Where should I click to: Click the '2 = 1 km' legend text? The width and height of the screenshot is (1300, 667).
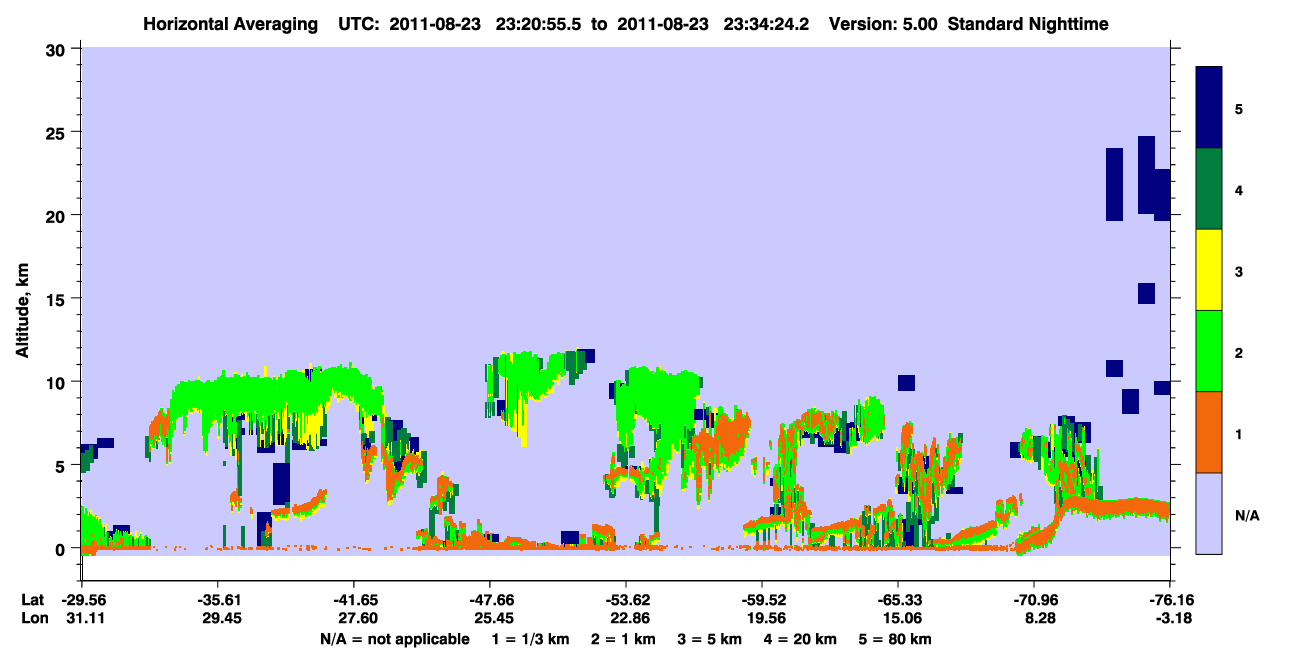(623, 639)
